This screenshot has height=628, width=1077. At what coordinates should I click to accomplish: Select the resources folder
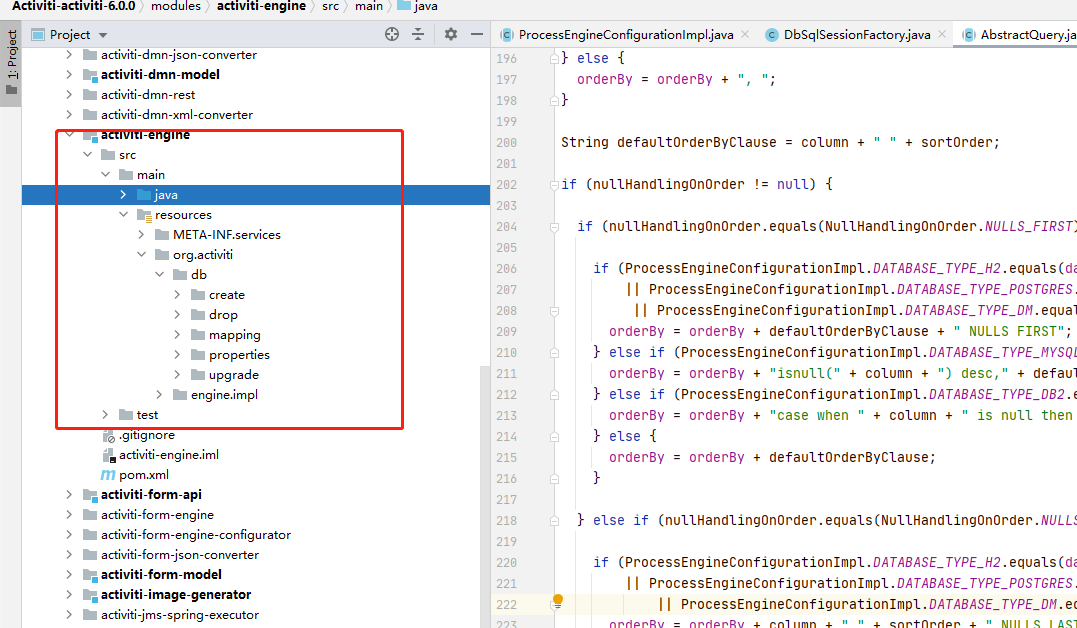tap(183, 214)
